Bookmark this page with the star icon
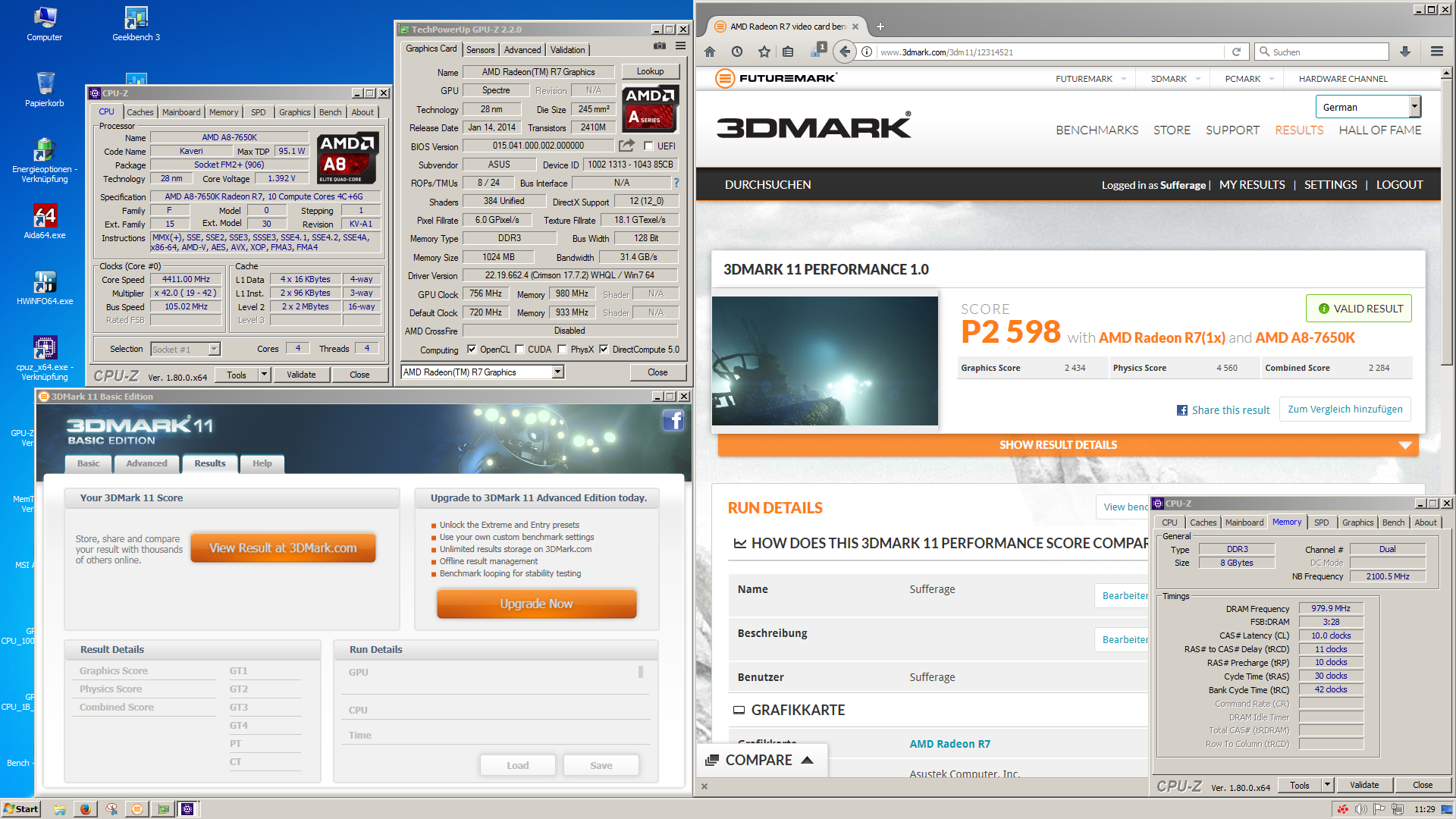This screenshot has width=1456, height=819. [x=764, y=52]
